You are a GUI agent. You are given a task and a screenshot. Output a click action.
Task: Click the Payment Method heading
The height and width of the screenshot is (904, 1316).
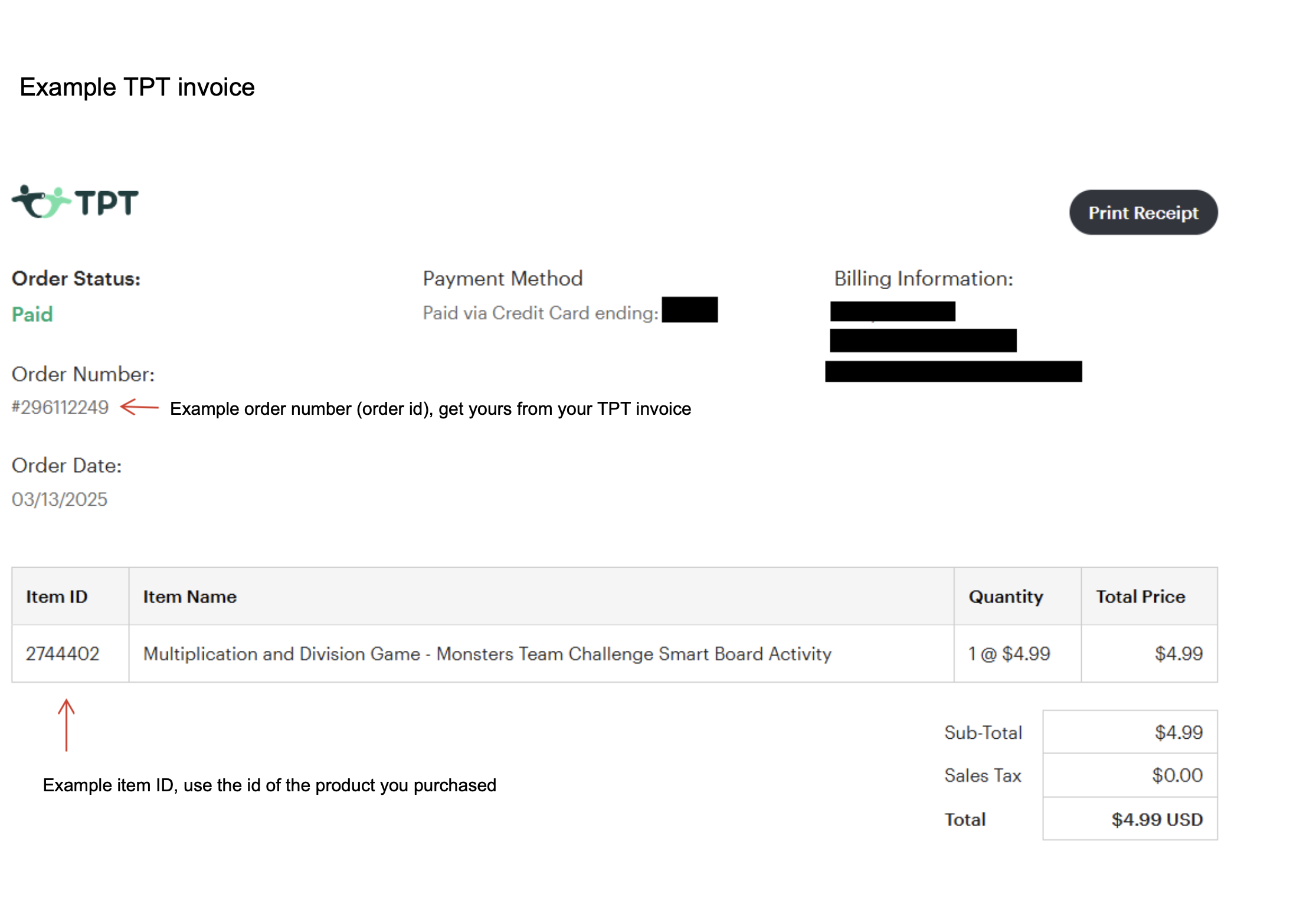[502, 277]
